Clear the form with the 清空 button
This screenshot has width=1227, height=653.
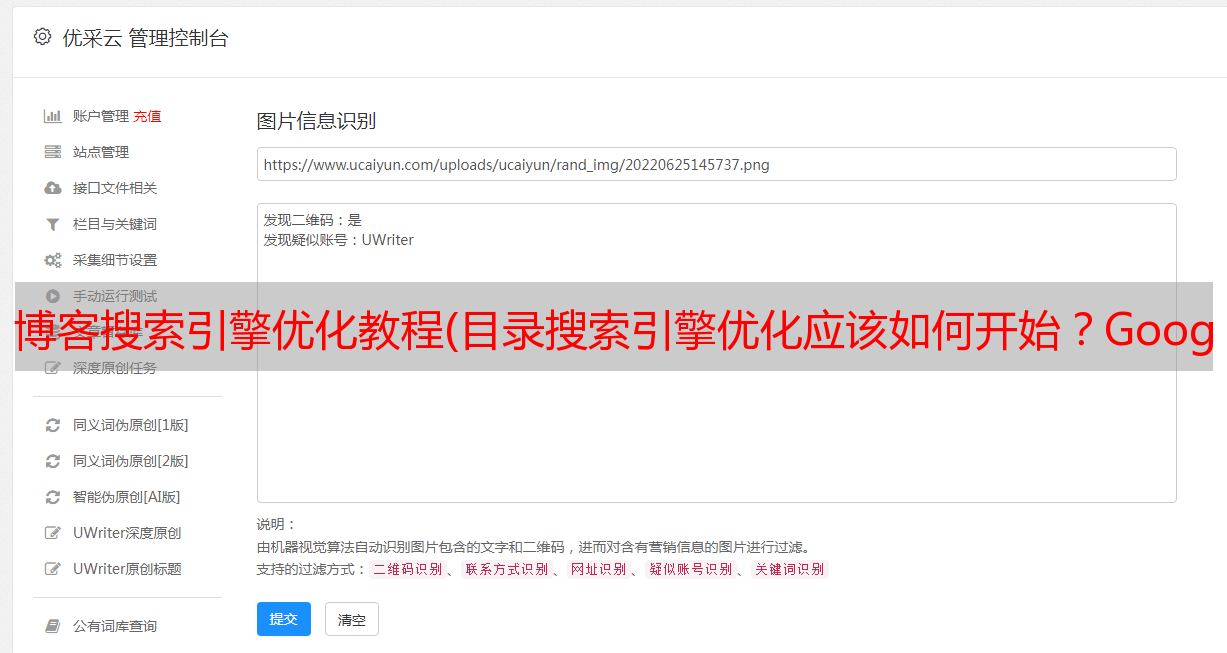click(x=352, y=619)
